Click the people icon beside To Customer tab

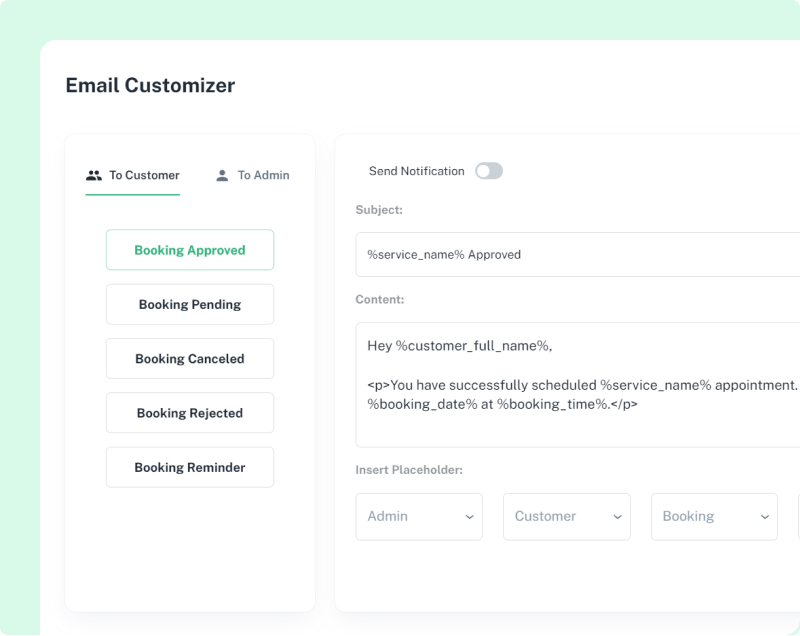pos(95,175)
